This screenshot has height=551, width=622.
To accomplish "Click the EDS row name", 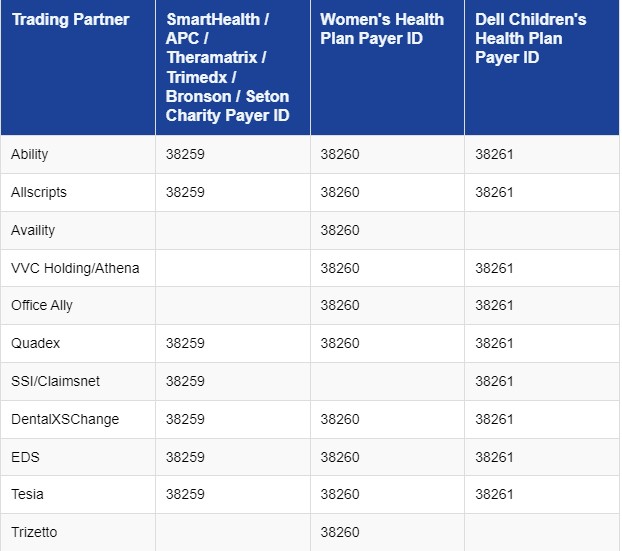I will pos(25,457).
